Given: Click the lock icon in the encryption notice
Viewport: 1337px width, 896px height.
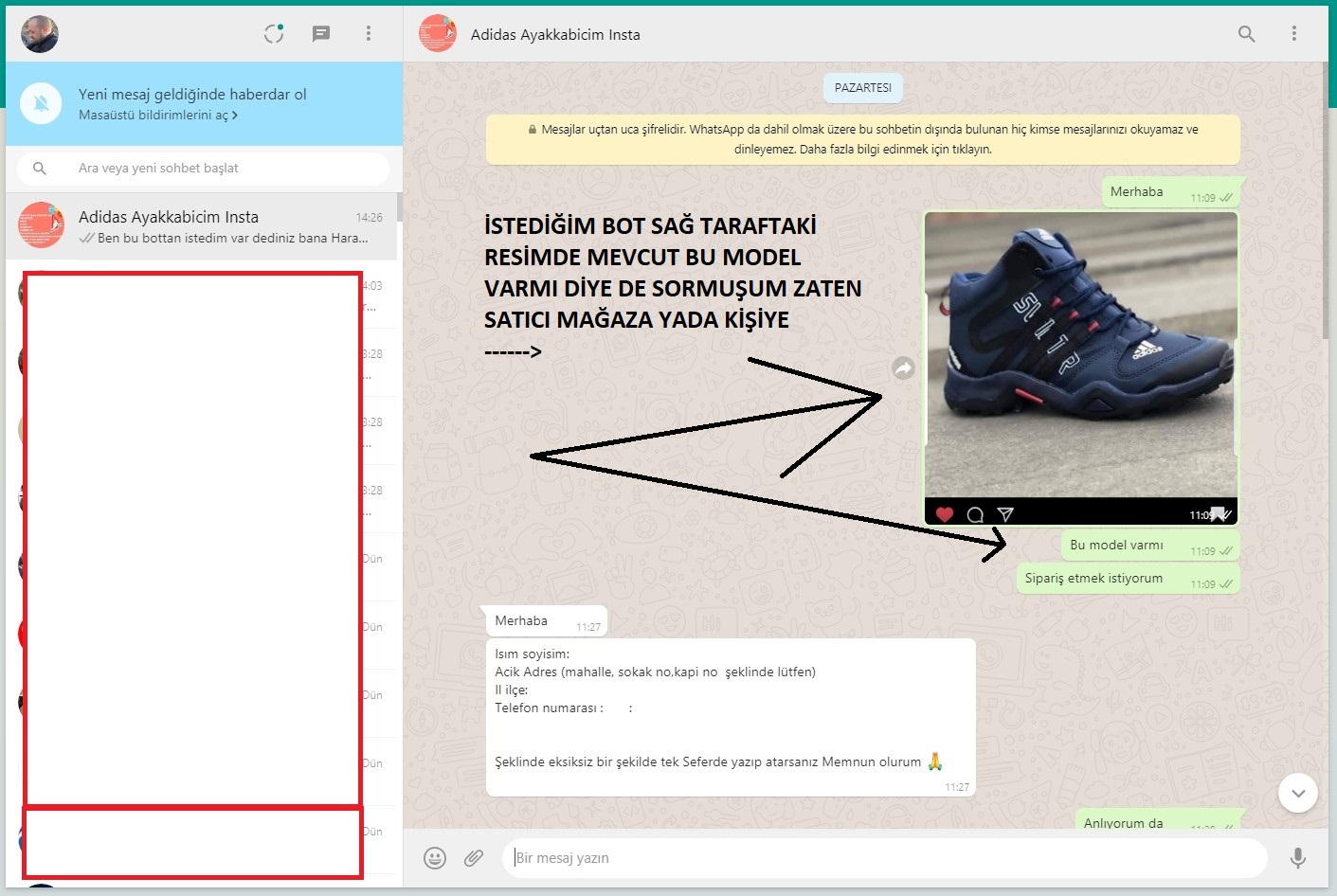Looking at the screenshot, I should click(533, 130).
